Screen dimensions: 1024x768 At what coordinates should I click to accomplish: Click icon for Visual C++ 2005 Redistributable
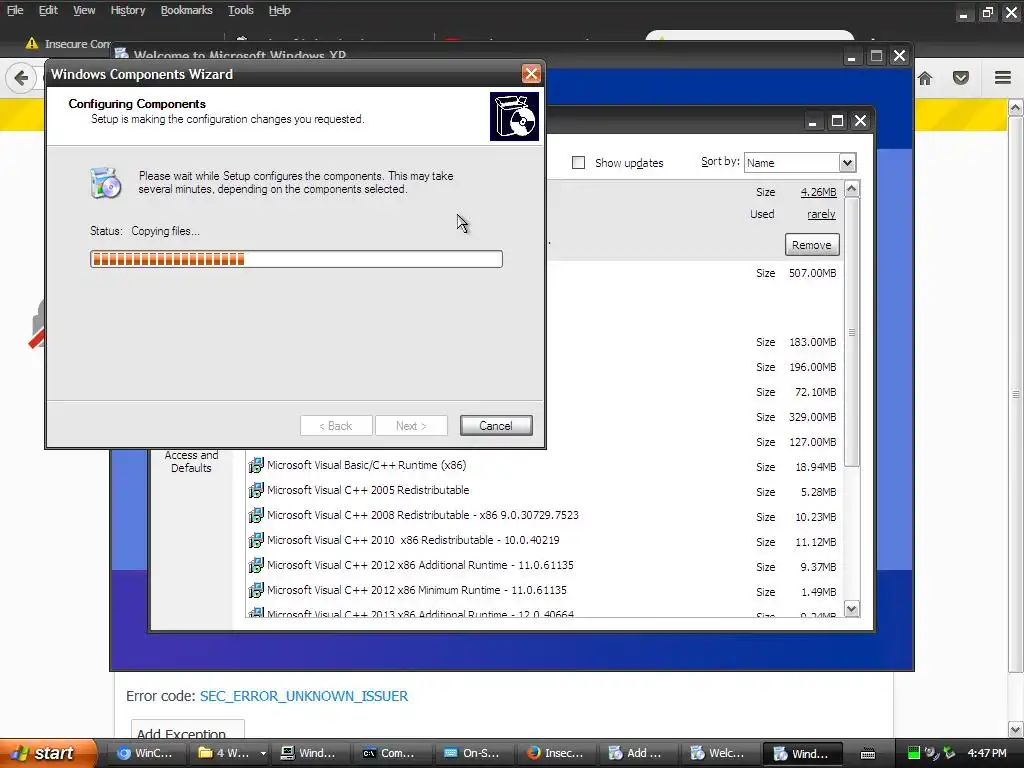[256, 490]
